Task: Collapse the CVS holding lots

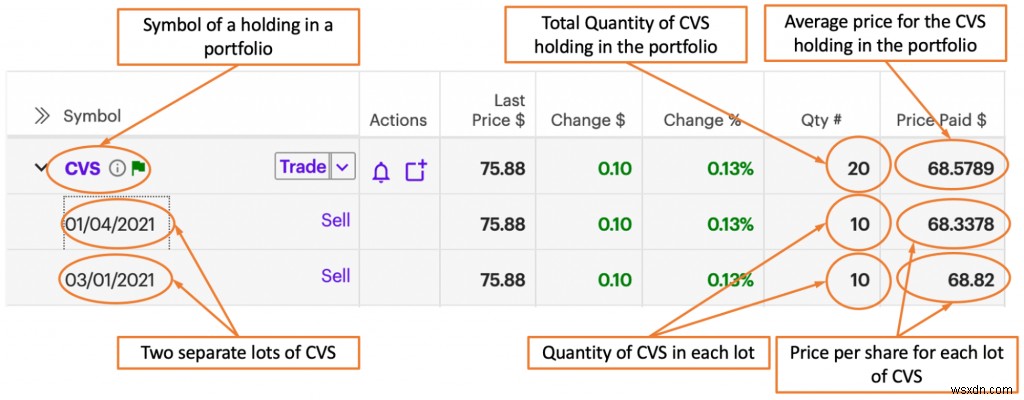Action: [x=41, y=168]
